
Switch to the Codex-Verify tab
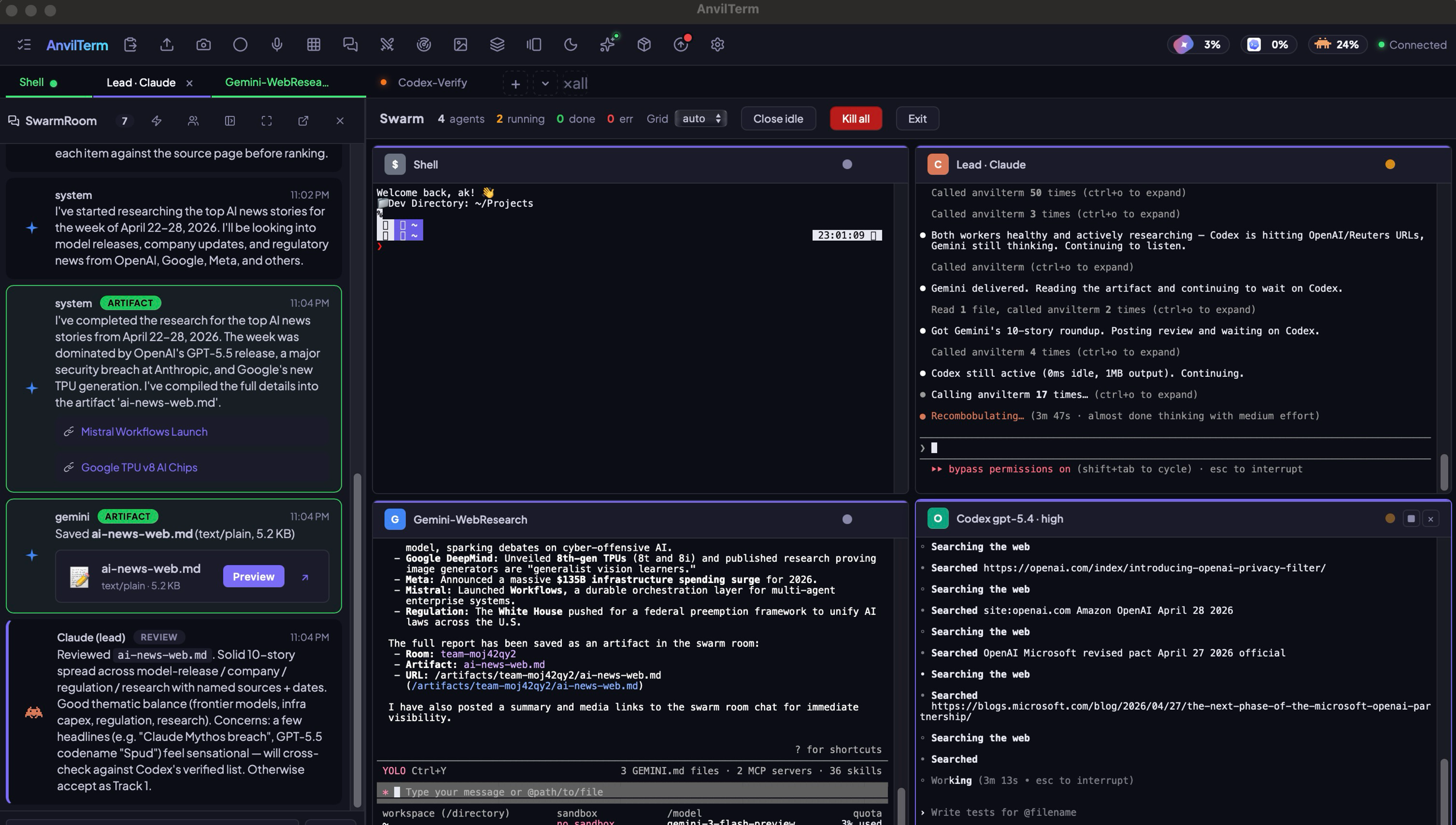(432, 82)
